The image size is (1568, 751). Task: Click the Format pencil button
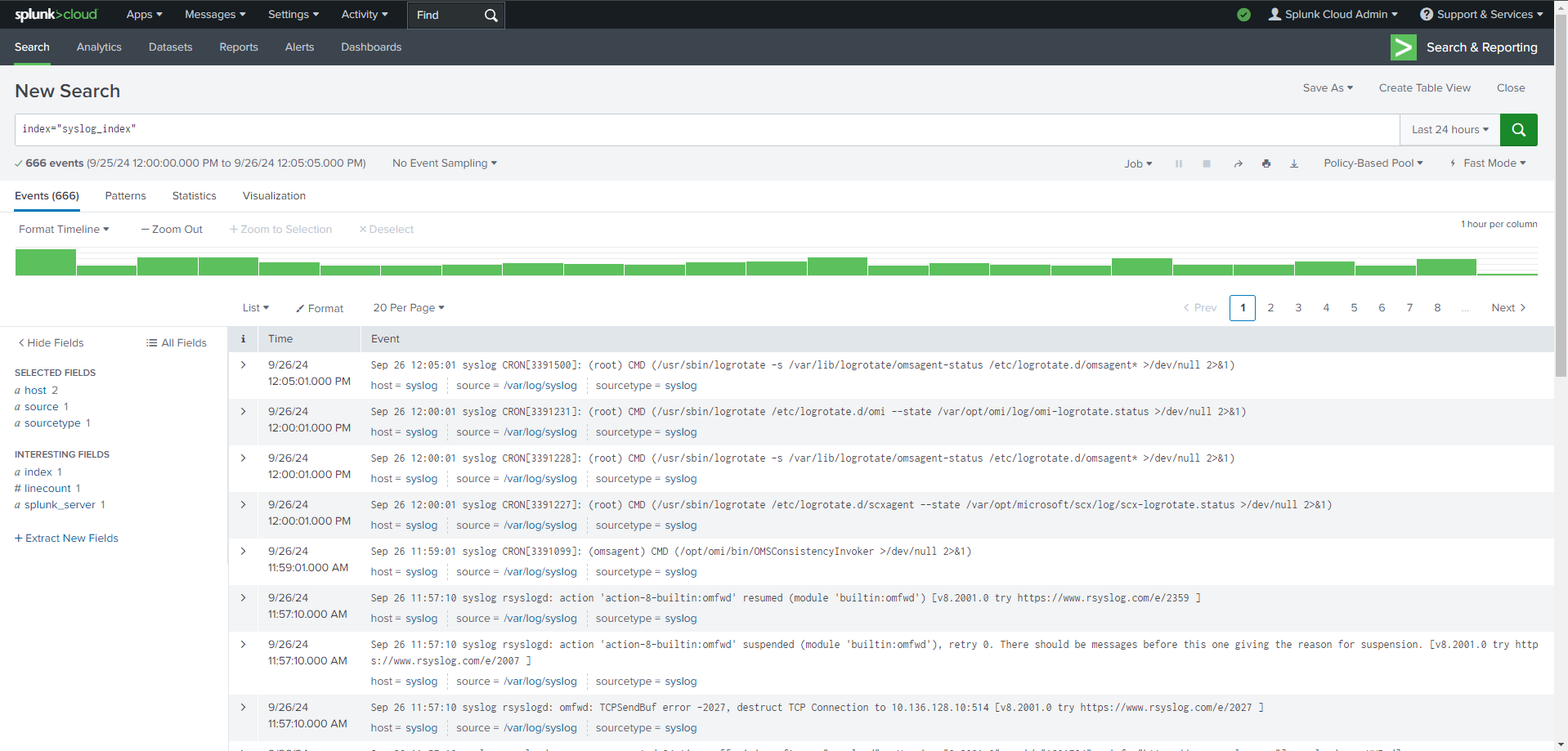pyautogui.click(x=320, y=308)
